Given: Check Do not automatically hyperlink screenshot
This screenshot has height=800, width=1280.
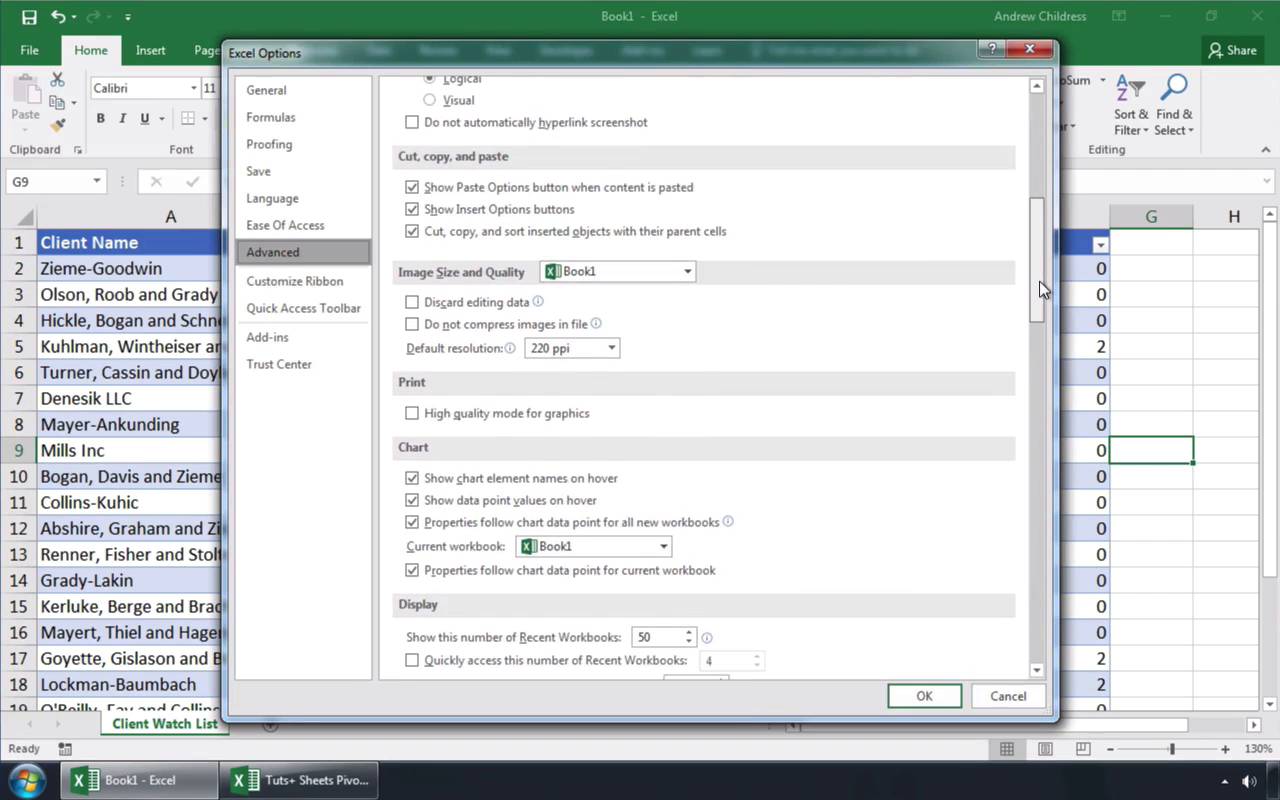Looking at the screenshot, I should (412, 122).
